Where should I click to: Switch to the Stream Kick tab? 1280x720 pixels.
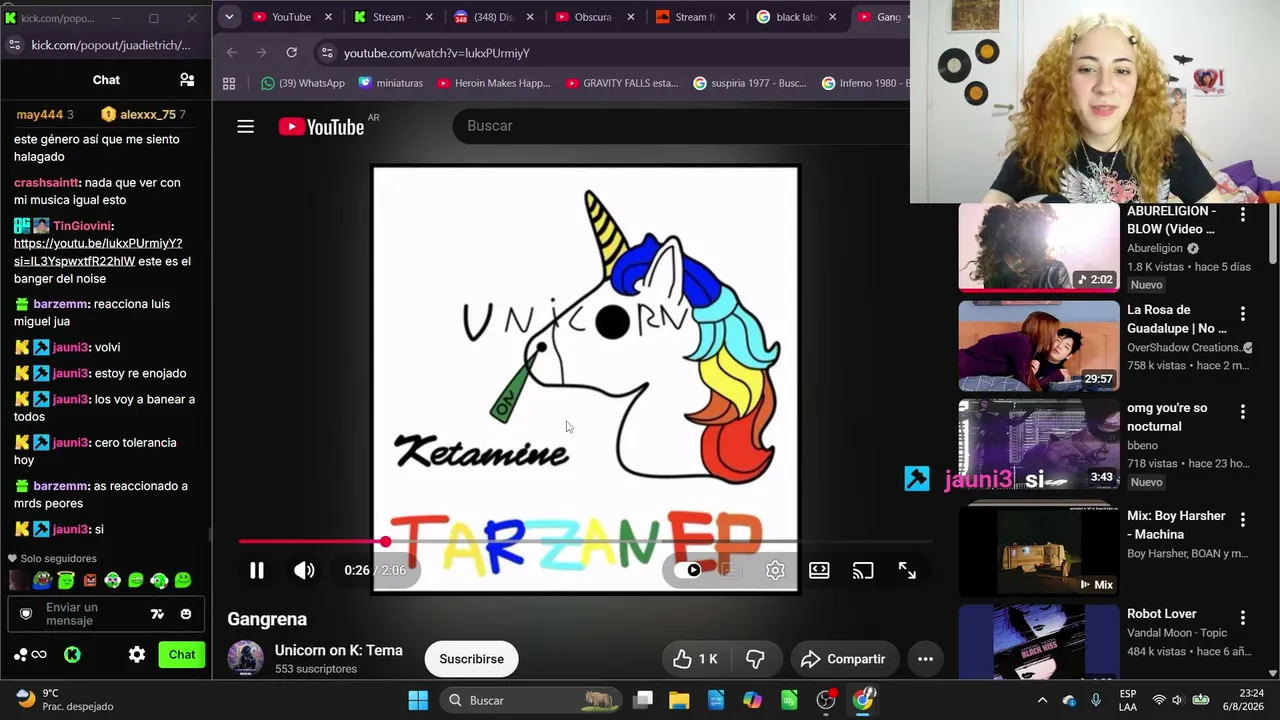(x=381, y=17)
